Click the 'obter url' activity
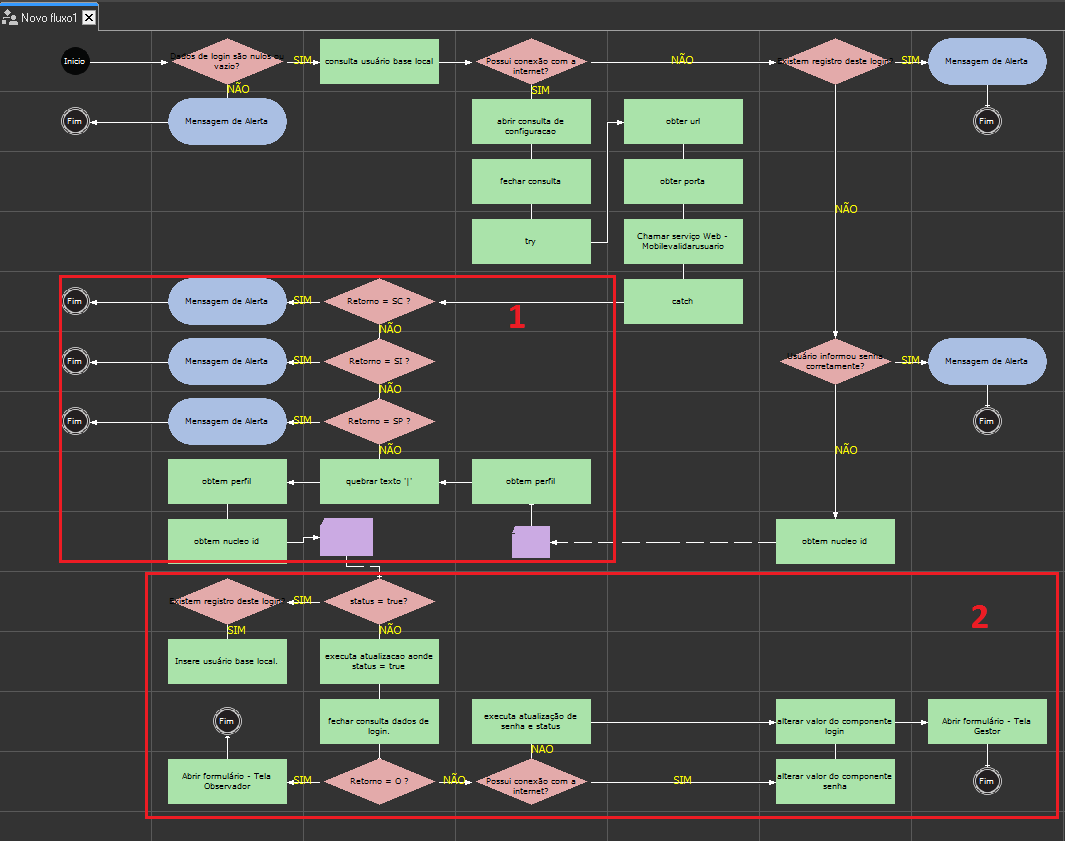1065x841 pixels. (x=683, y=121)
